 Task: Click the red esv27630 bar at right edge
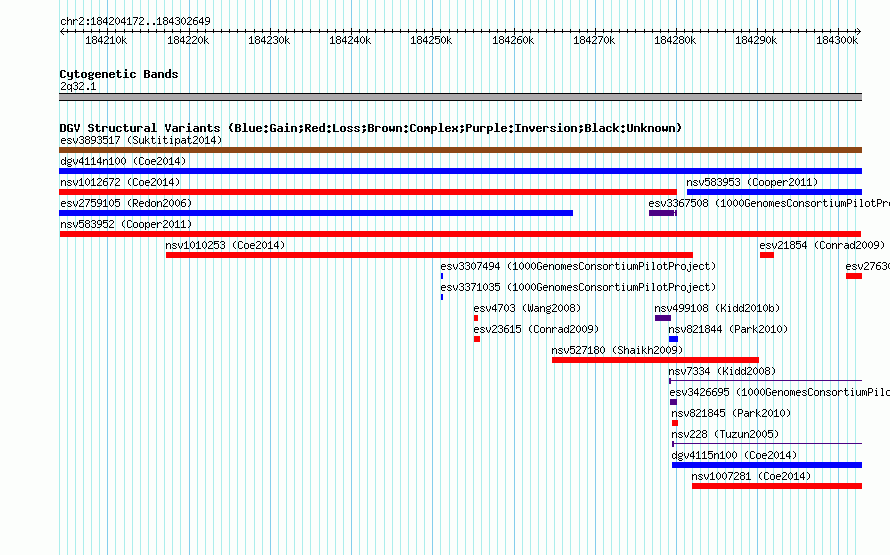click(854, 276)
